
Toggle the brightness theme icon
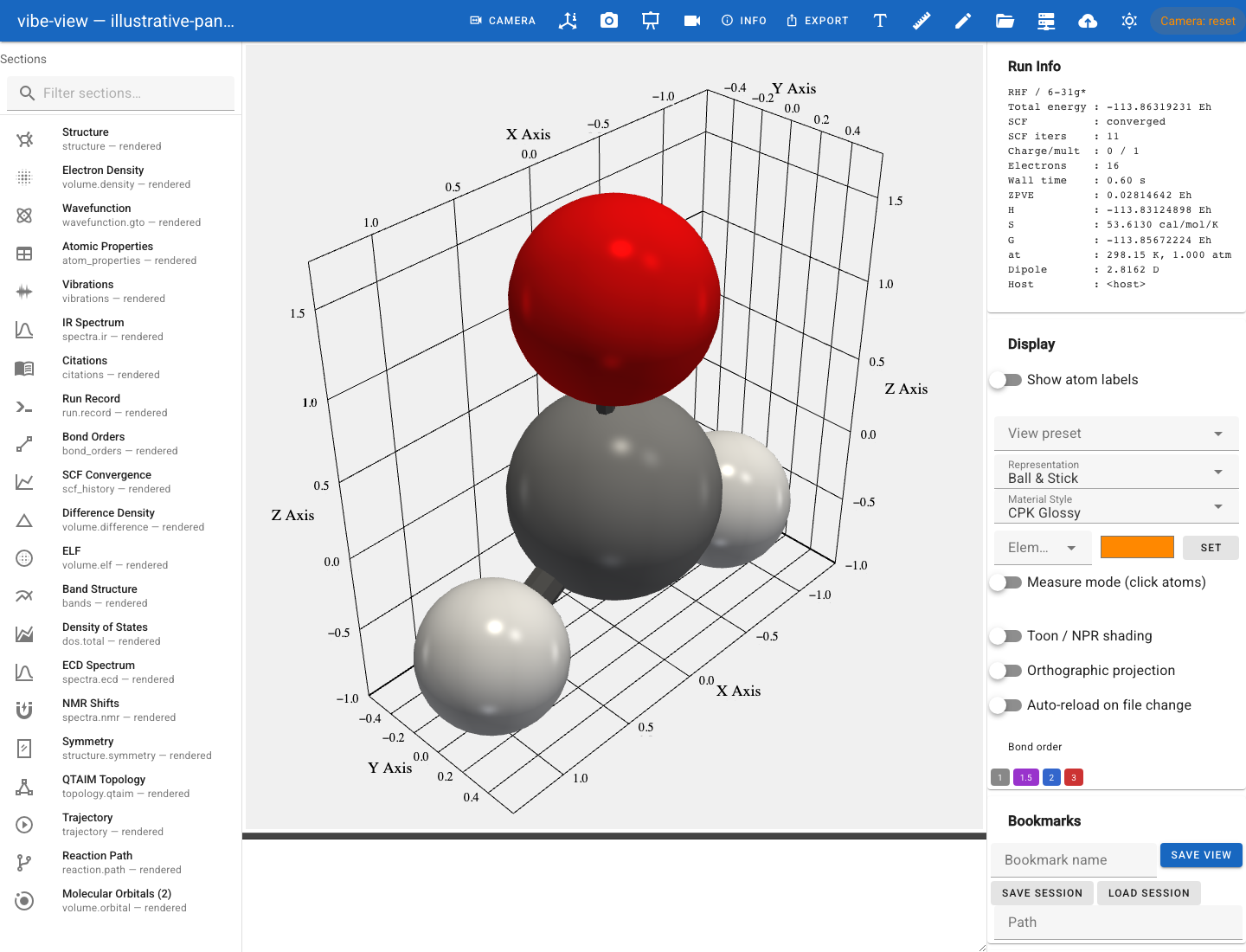click(1129, 21)
